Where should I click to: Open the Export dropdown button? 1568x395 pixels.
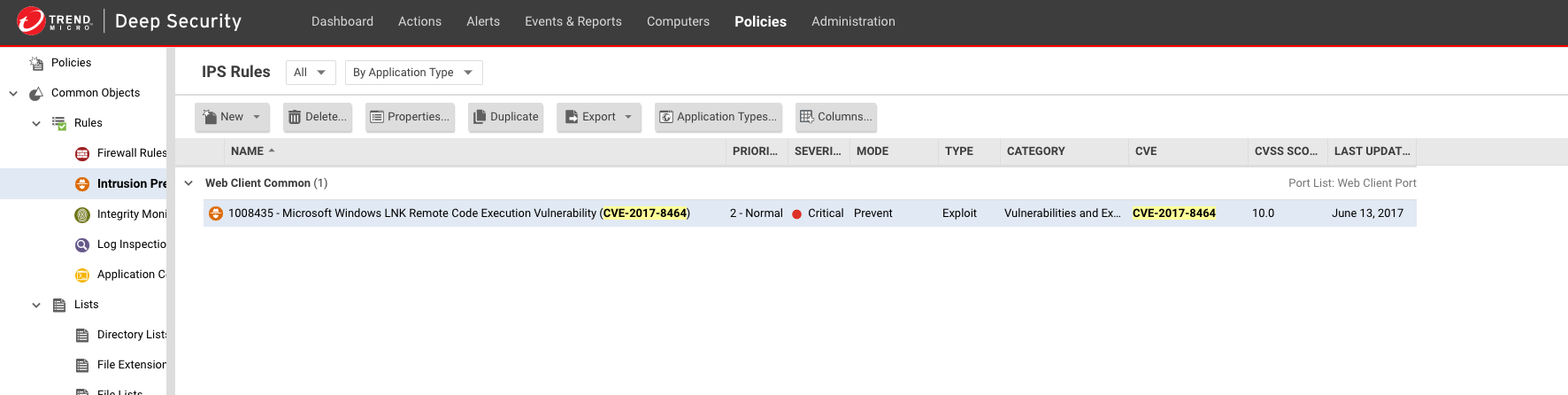(599, 117)
